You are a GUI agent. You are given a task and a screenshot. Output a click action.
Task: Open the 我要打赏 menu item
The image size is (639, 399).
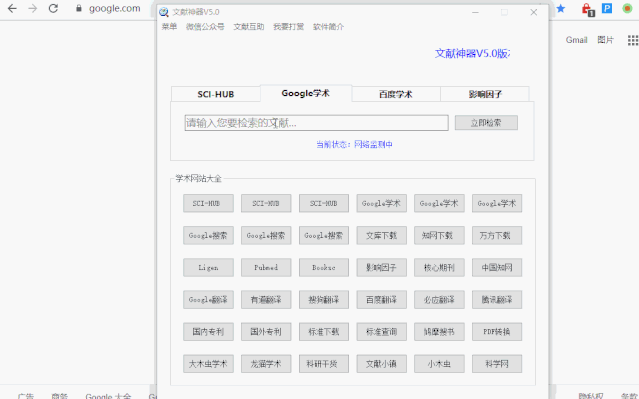tap(289, 26)
